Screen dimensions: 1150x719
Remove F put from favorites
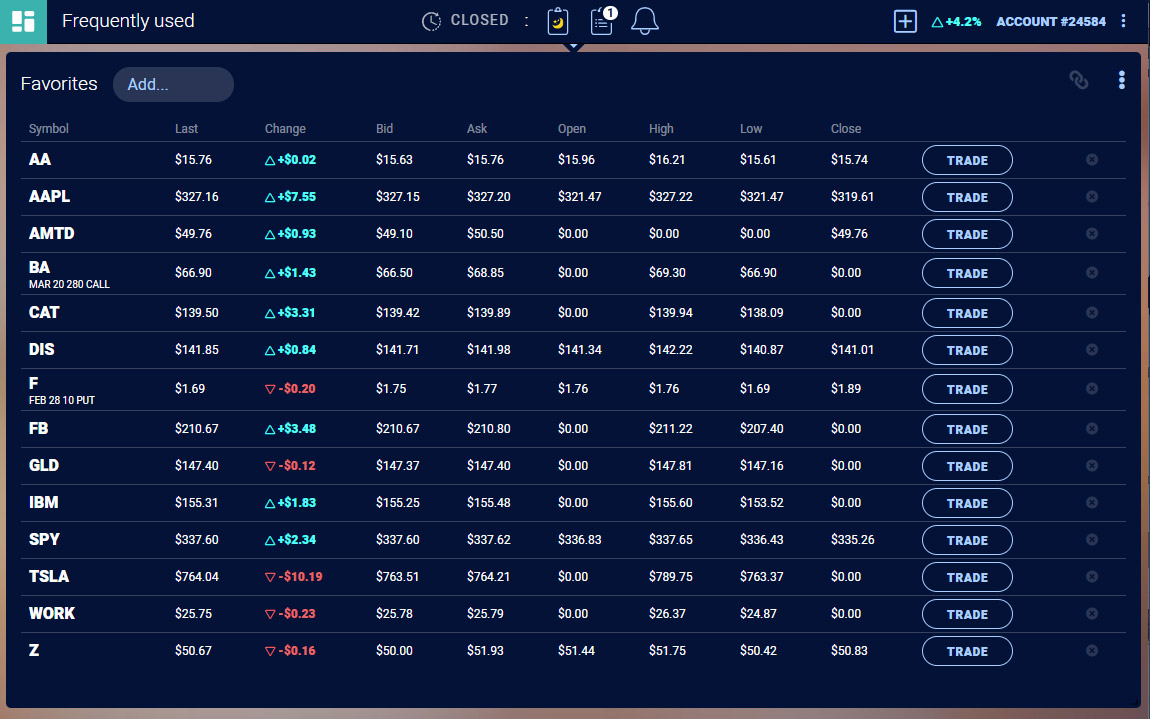point(1092,388)
